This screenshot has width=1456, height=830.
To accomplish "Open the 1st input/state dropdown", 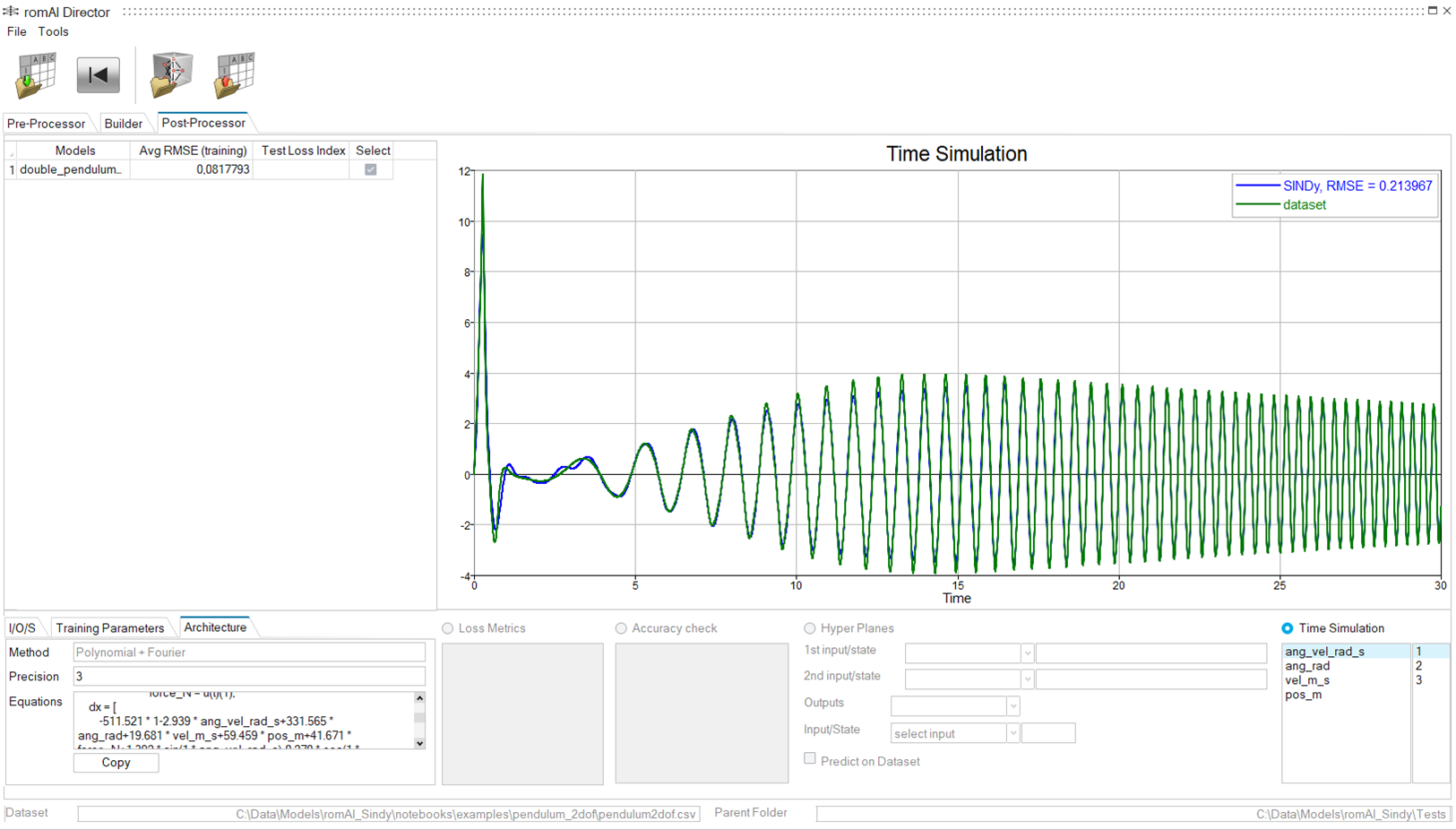I will (1027, 653).
